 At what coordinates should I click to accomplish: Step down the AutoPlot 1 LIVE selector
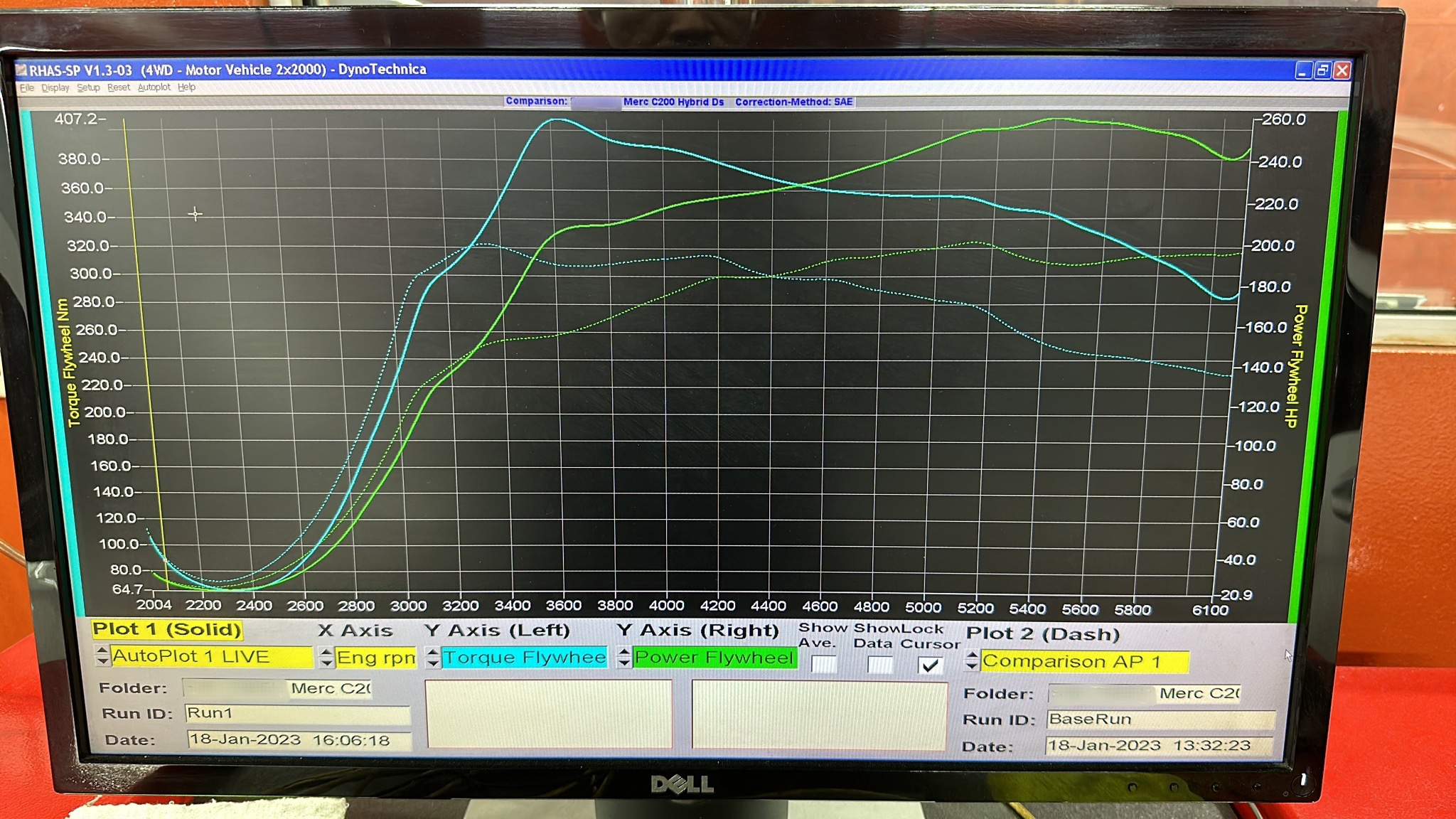[102, 661]
